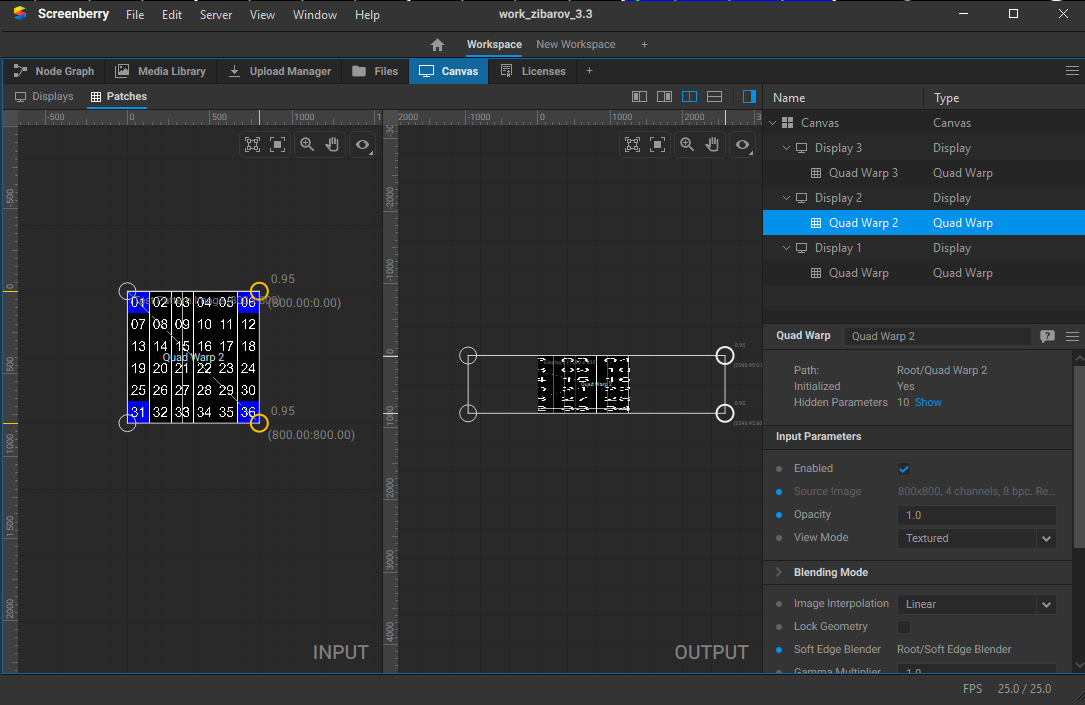Click fit-selection icon in OUTPUT view
1085x705 pixels.
point(657,144)
